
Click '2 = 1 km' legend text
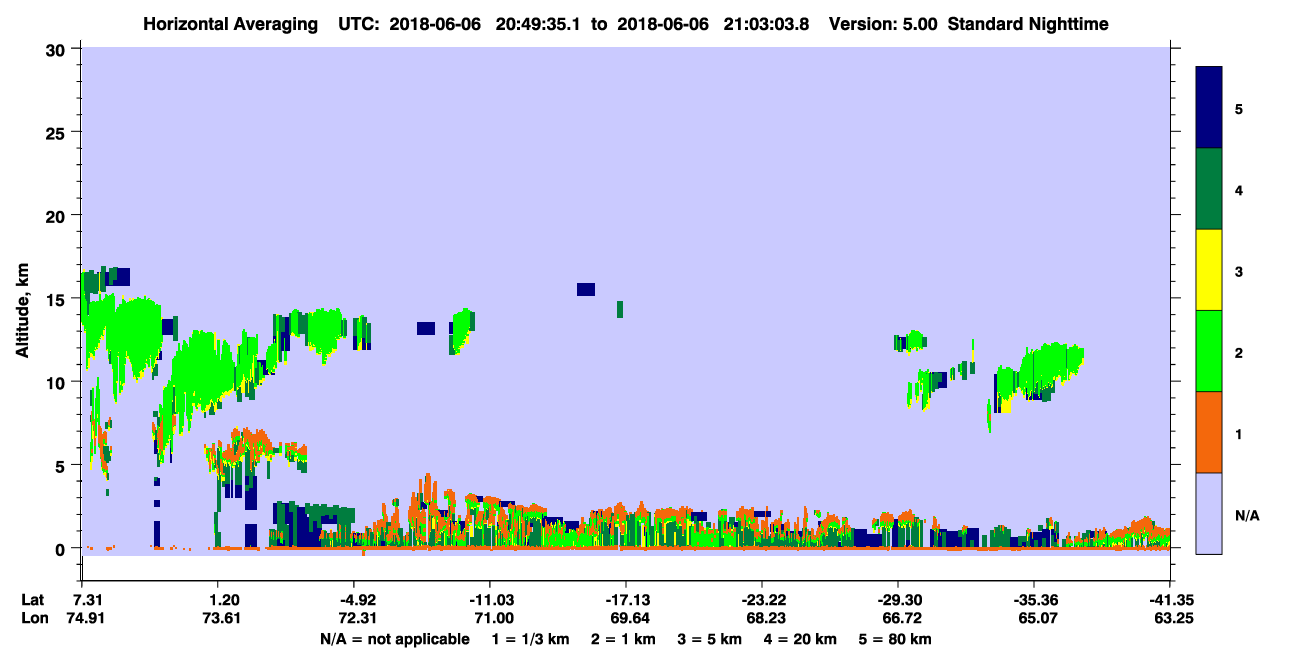[x=623, y=639]
